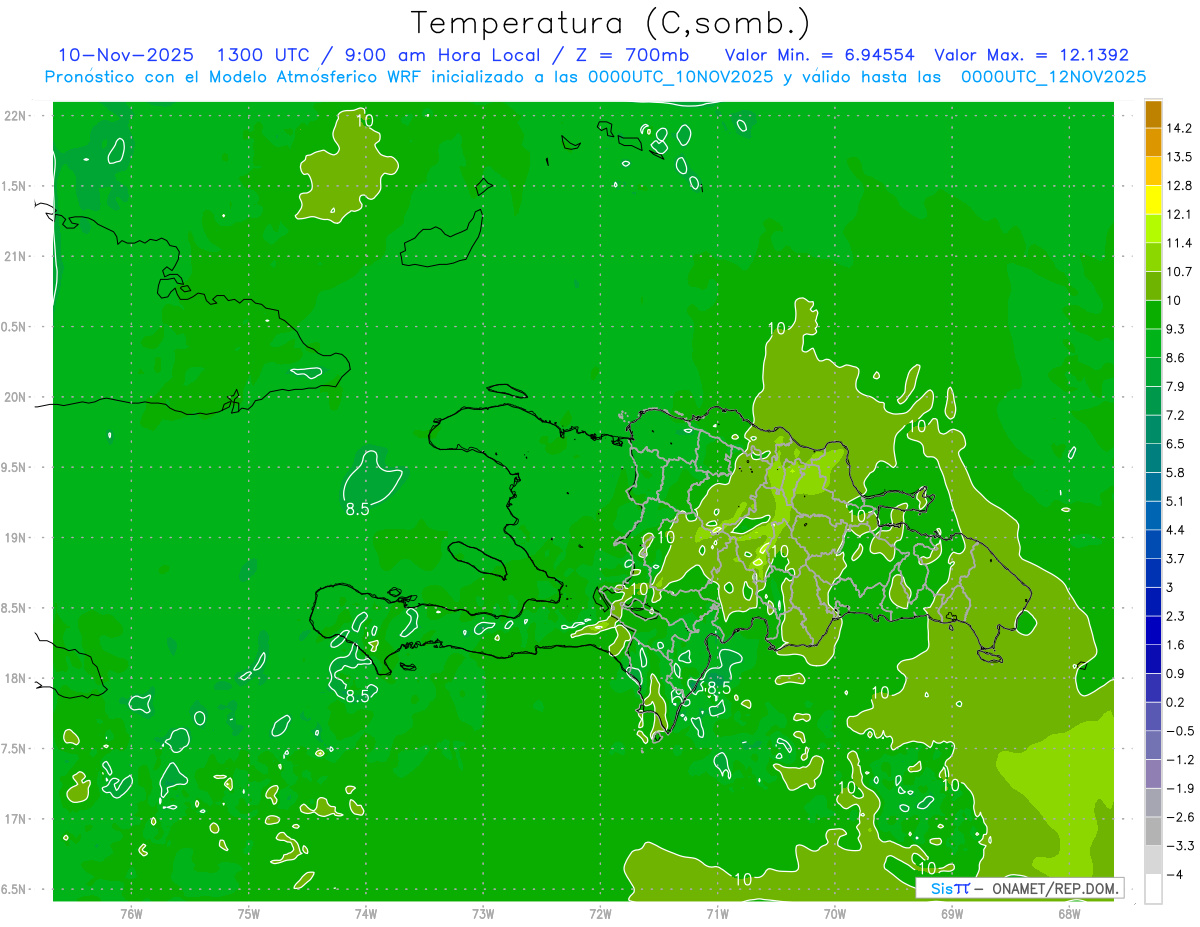Image resolution: width=1200 pixels, height=927 pixels.
Task: Click the "8.6" color bar label
Action: (x=1176, y=358)
